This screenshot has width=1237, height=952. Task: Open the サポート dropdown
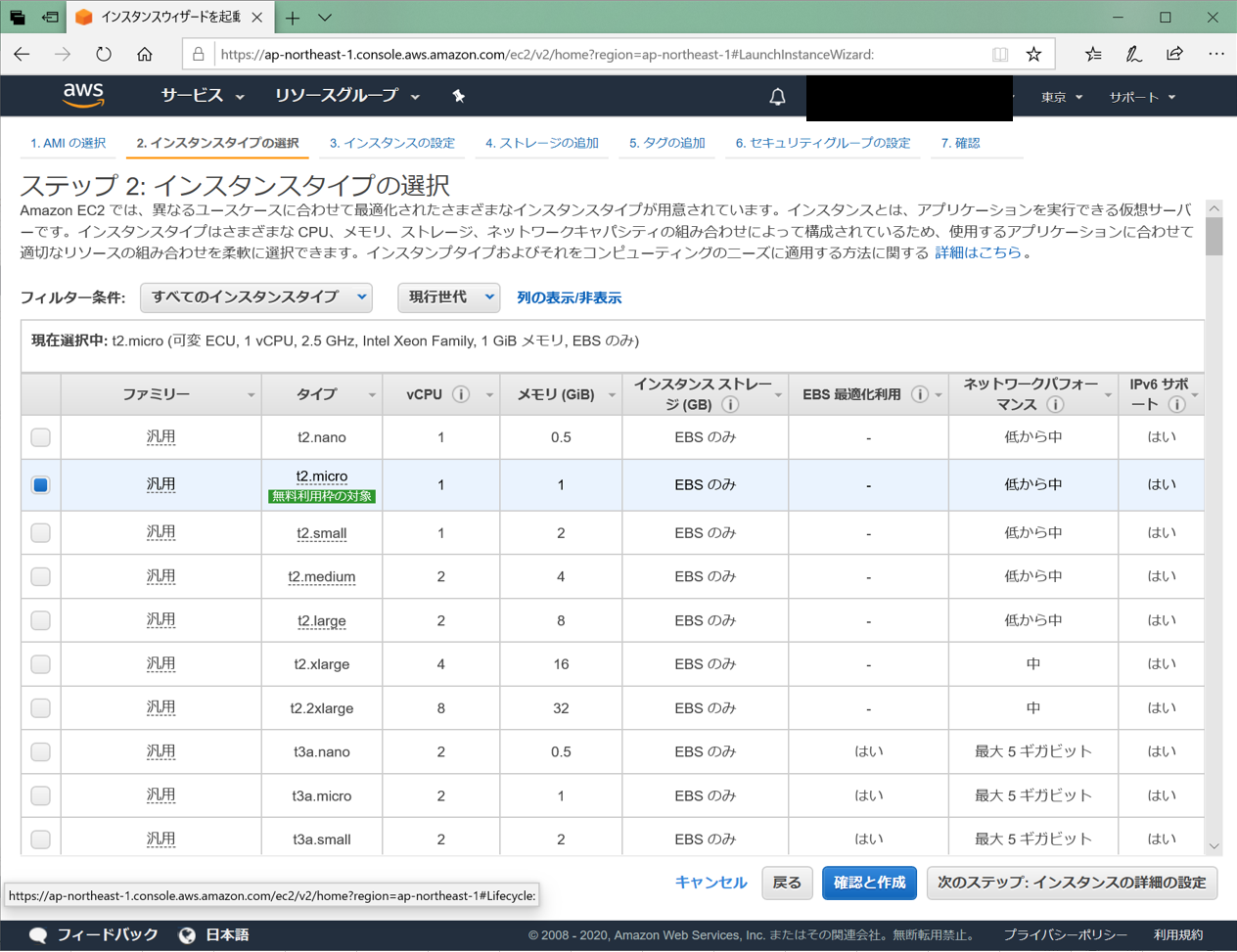1142,97
